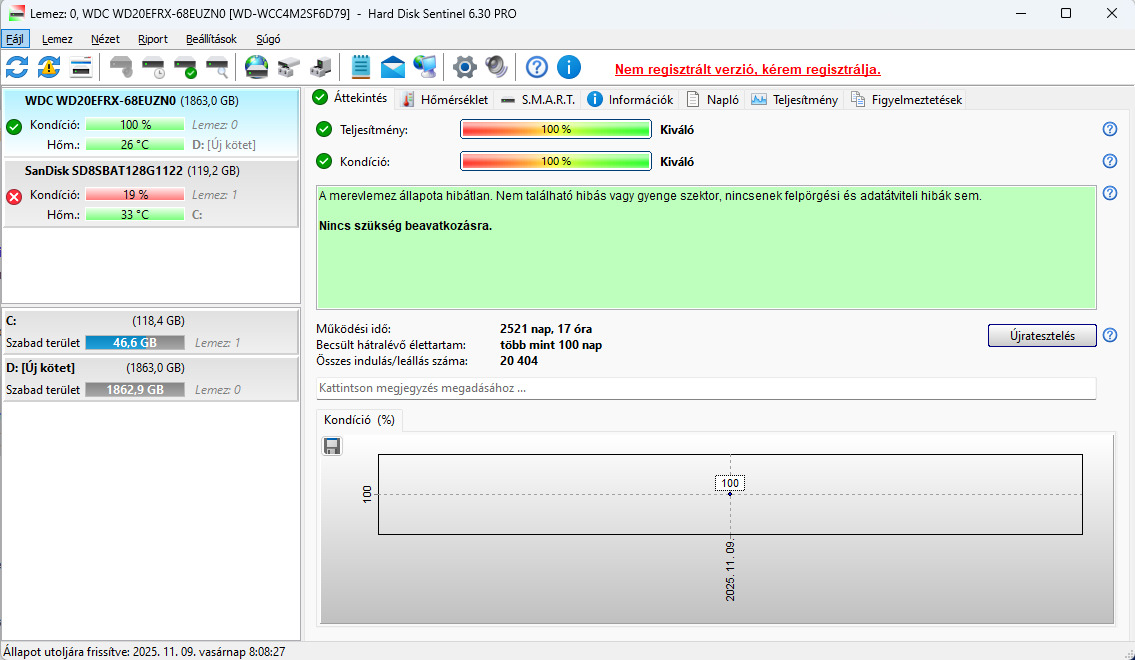Open settings with the gear icon
The height and width of the screenshot is (660, 1135).
tap(464, 67)
